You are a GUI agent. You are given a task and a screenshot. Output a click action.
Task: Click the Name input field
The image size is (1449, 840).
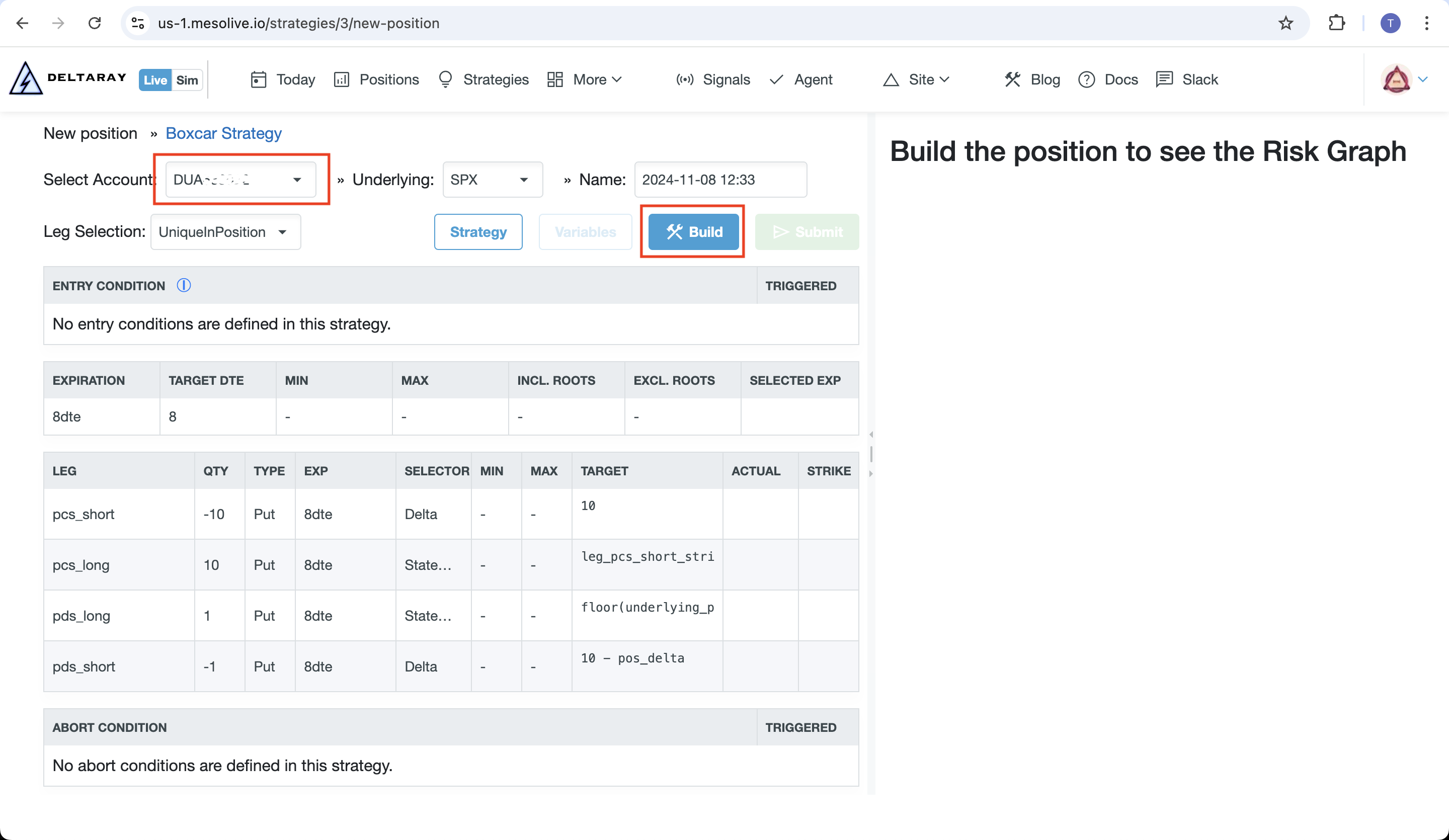point(717,180)
